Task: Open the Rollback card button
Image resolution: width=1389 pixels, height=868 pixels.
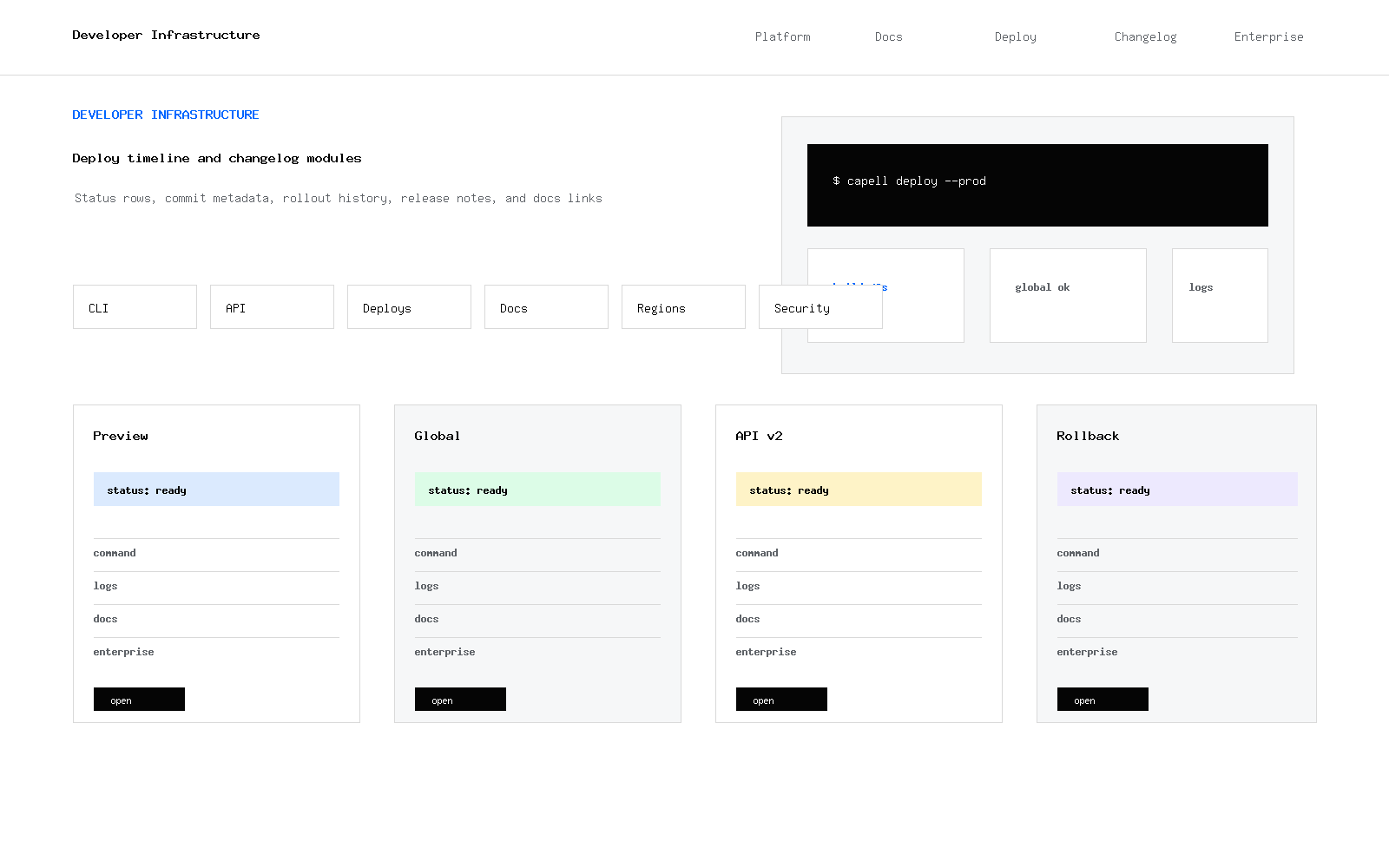Action: [1103, 700]
